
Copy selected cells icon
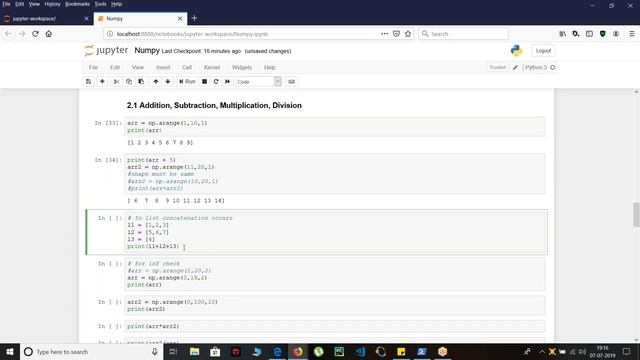point(129,82)
